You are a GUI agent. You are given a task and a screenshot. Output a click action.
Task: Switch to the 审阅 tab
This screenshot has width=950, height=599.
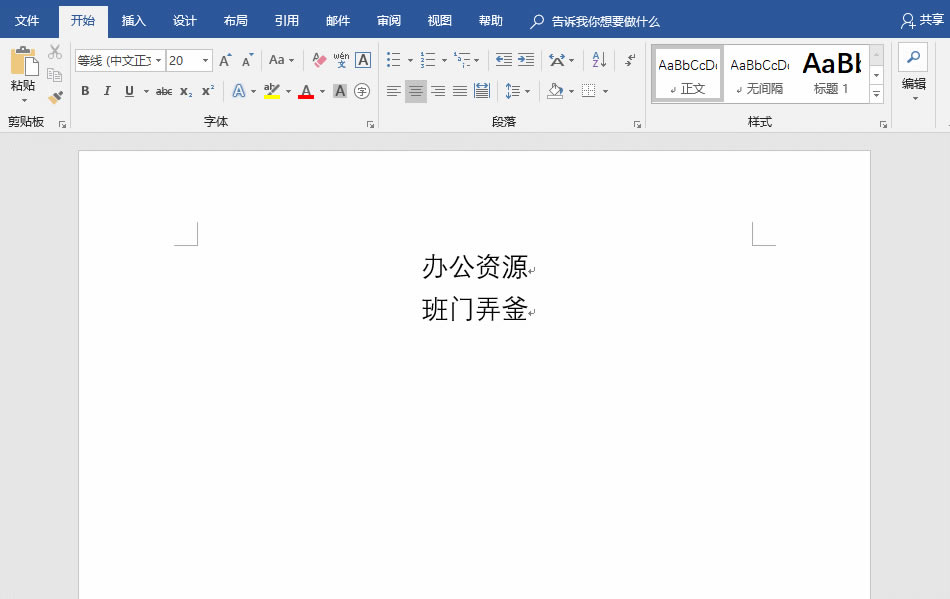click(388, 21)
